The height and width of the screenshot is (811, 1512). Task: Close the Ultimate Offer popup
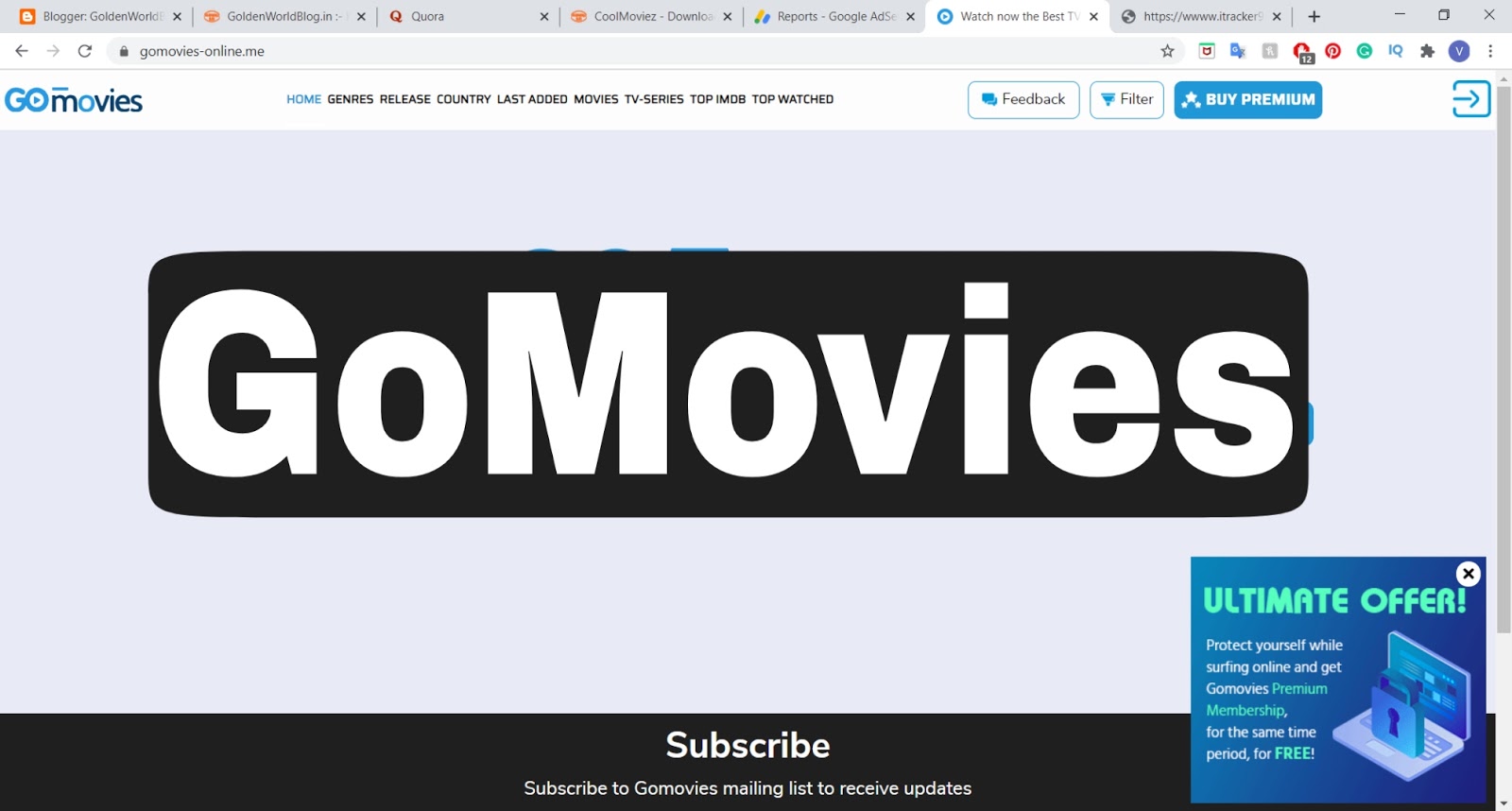coord(1468,573)
